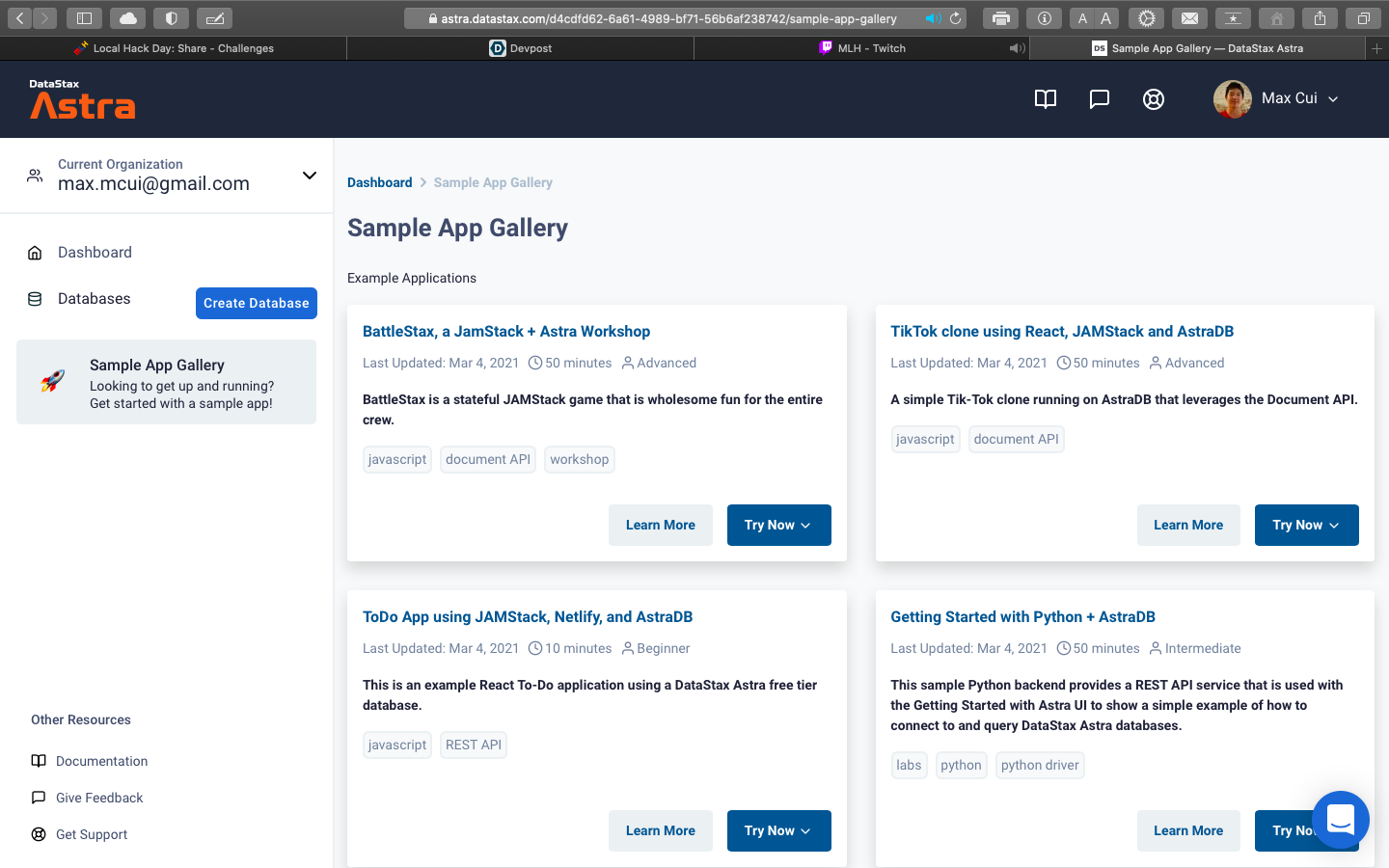Expand Try Now dropdown on ToDo App card
1389x868 pixels.
pyautogui.click(x=779, y=830)
